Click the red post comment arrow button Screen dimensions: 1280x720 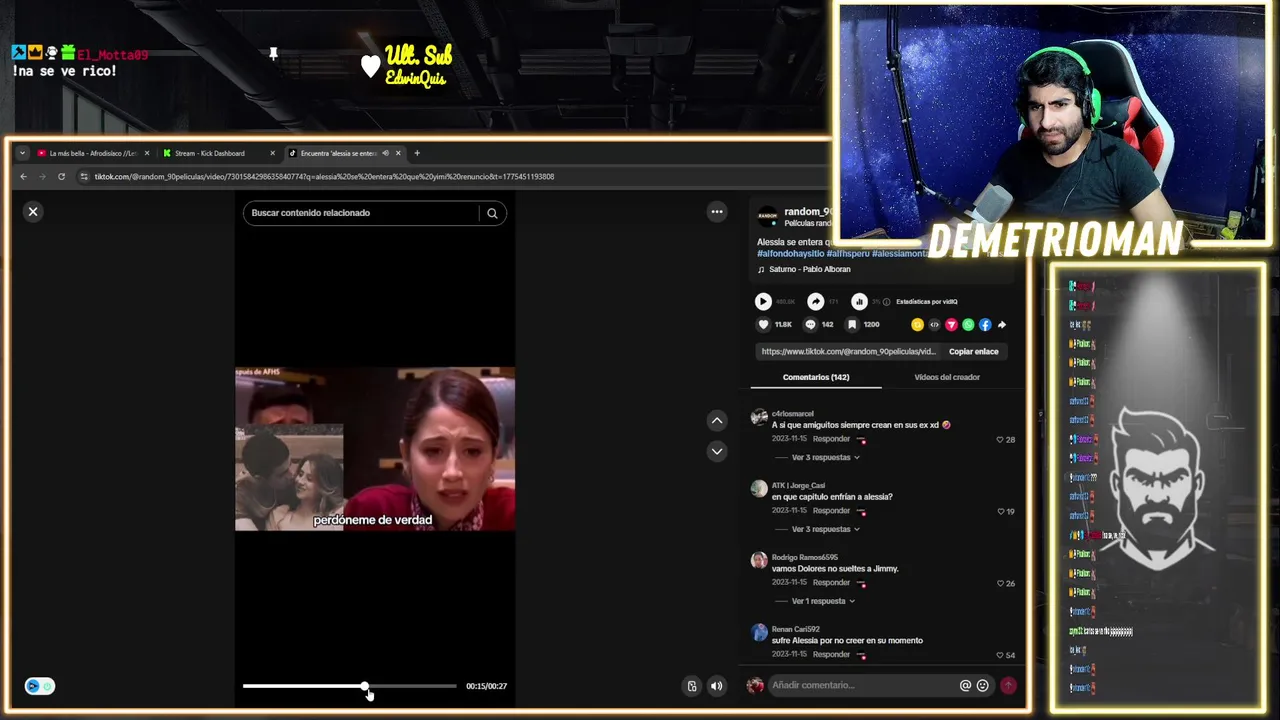tap(1008, 685)
